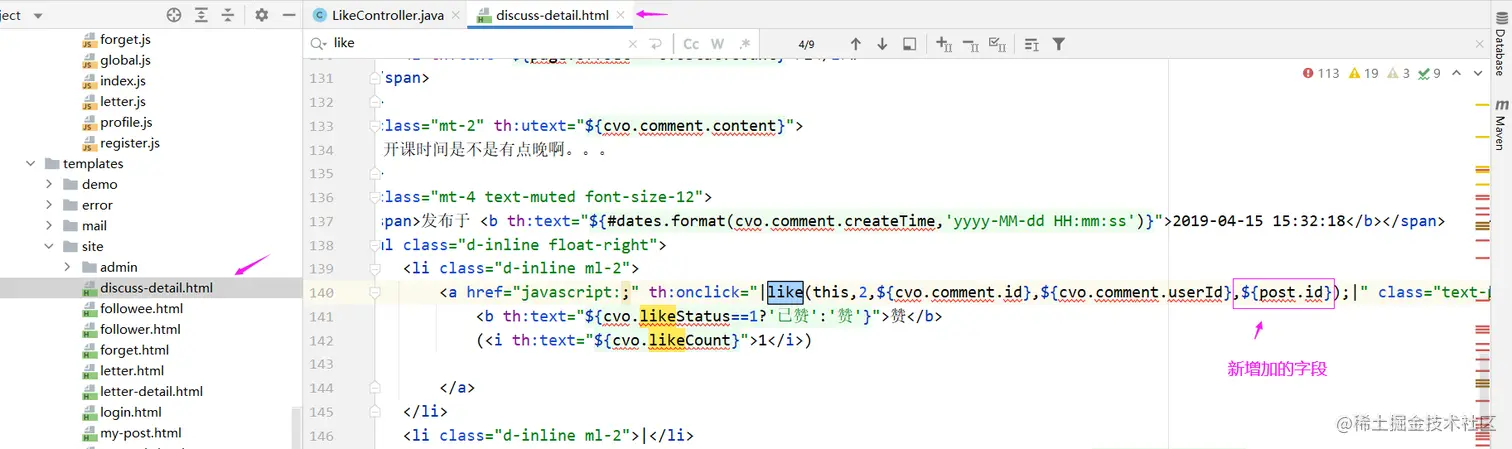1512x449 pixels.
Task: Open Project panel gear options
Action: 262,15
